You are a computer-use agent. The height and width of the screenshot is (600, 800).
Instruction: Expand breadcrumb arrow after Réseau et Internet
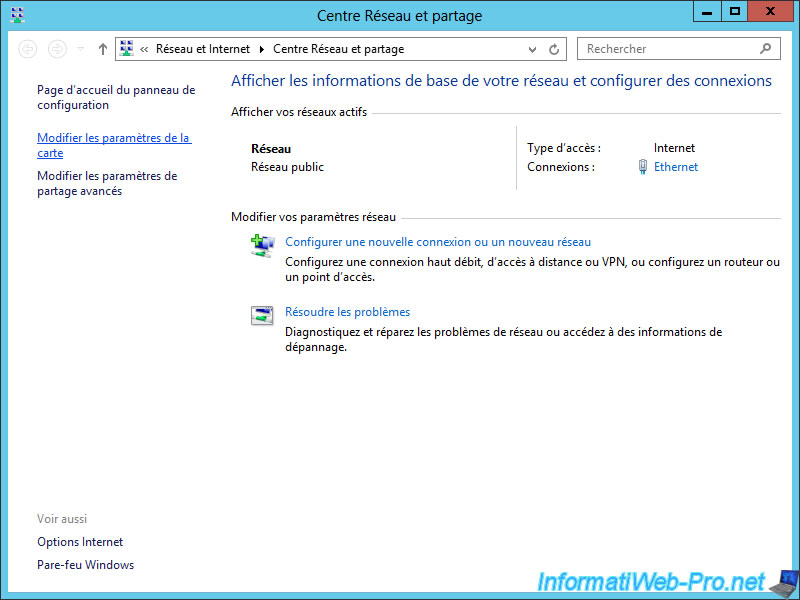pyautogui.click(x=262, y=49)
